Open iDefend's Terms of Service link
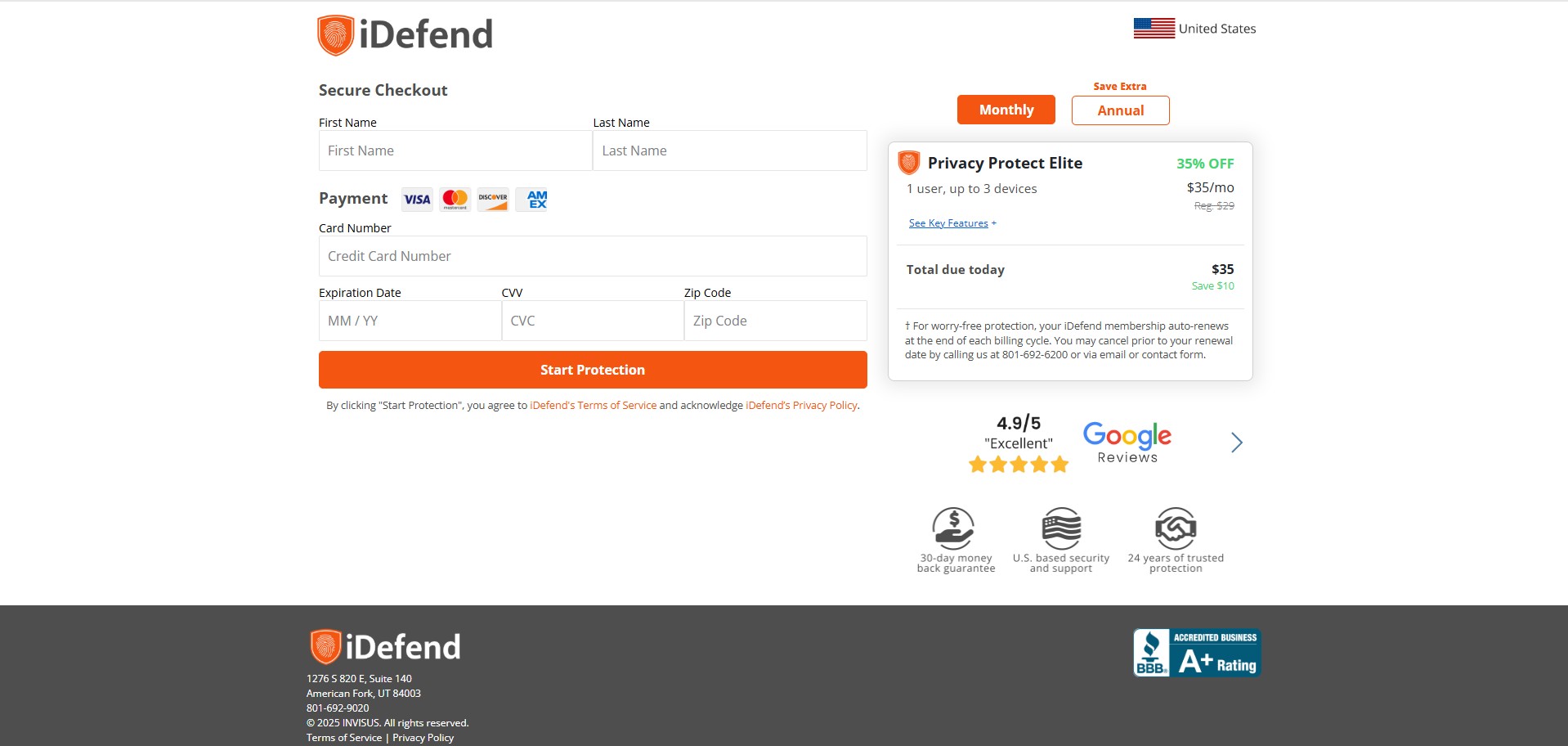1568x746 pixels. point(593,406)
